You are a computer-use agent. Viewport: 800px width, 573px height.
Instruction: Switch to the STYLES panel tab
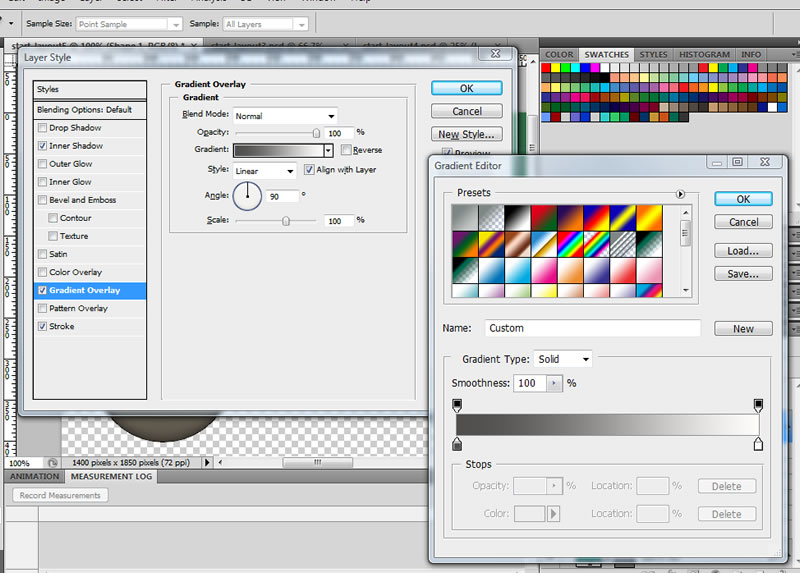653,54
